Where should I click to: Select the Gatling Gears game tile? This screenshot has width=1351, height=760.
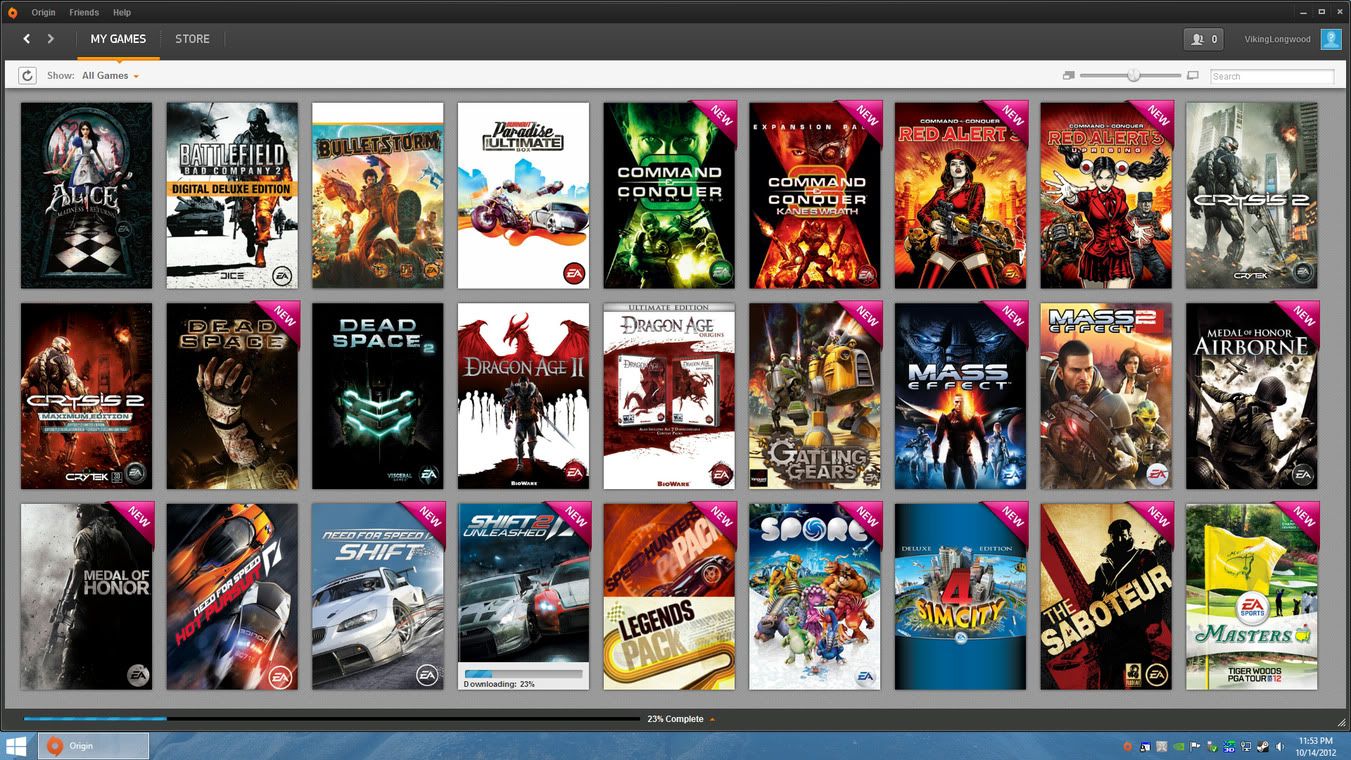point(815,396)
